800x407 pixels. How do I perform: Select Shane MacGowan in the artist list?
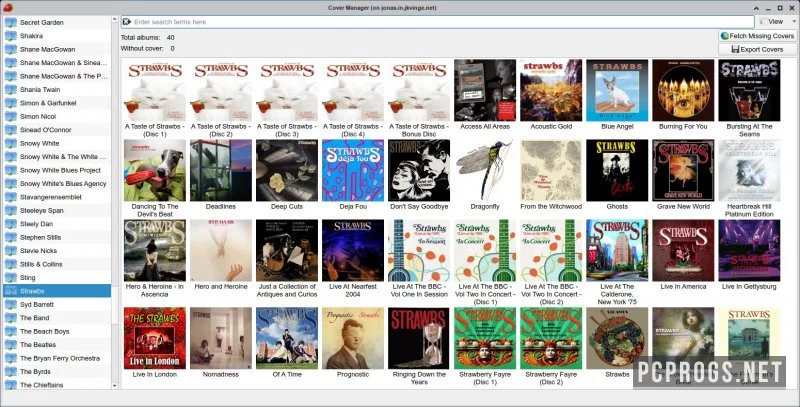click(57, 49)
